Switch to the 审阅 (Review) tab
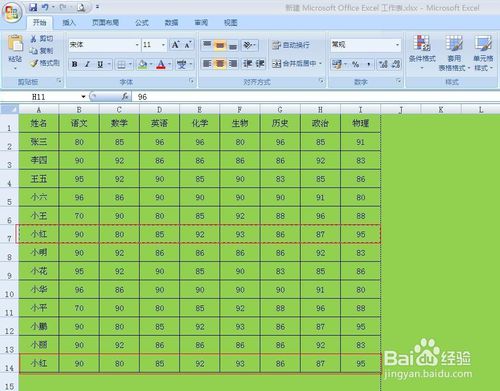Screen dimensions: 500x391 [201, 23]
